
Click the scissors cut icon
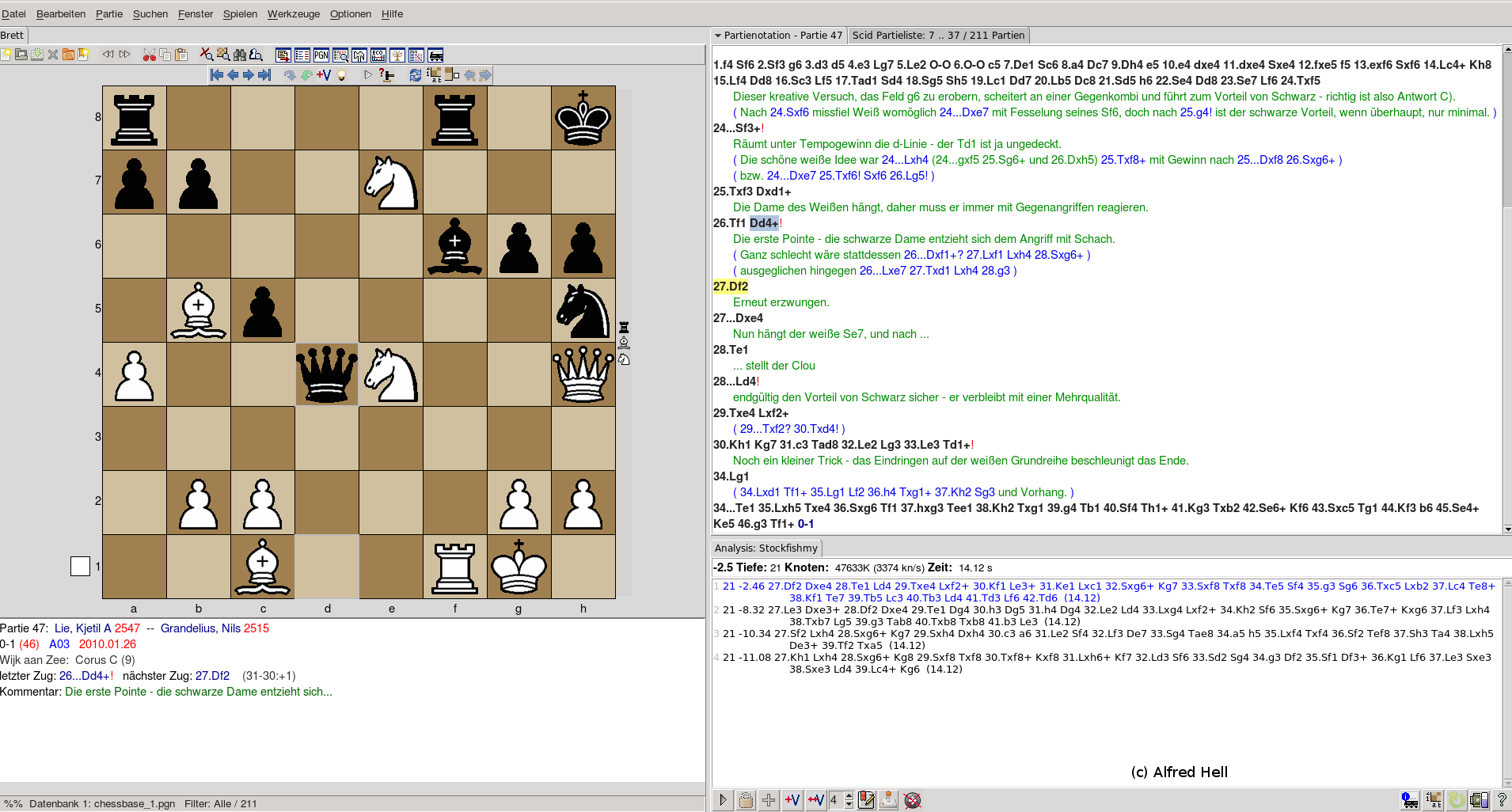click(149, 55)
